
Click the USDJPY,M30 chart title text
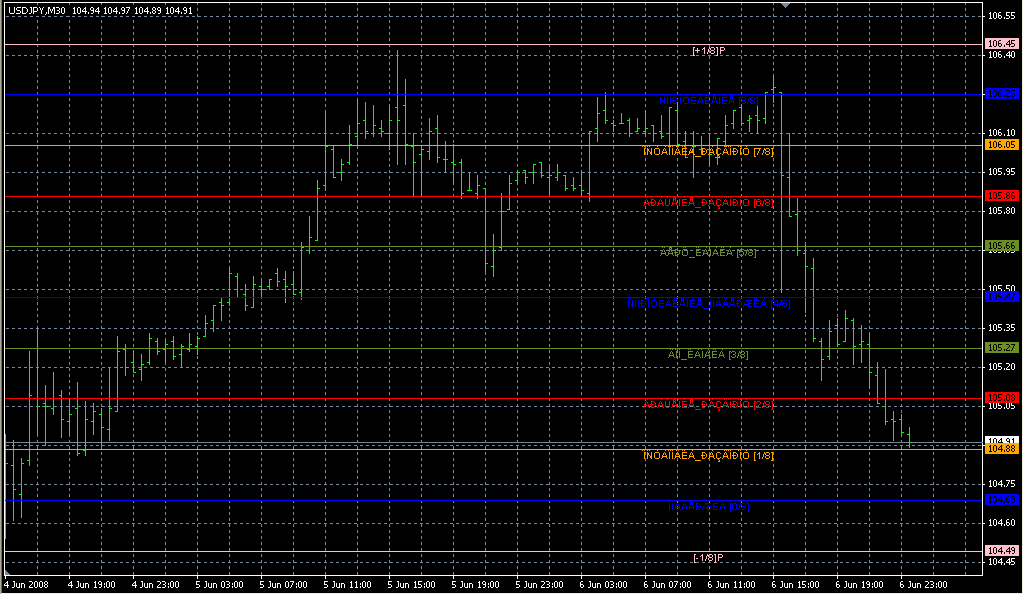pyautogui.click(x=37, y=10)
